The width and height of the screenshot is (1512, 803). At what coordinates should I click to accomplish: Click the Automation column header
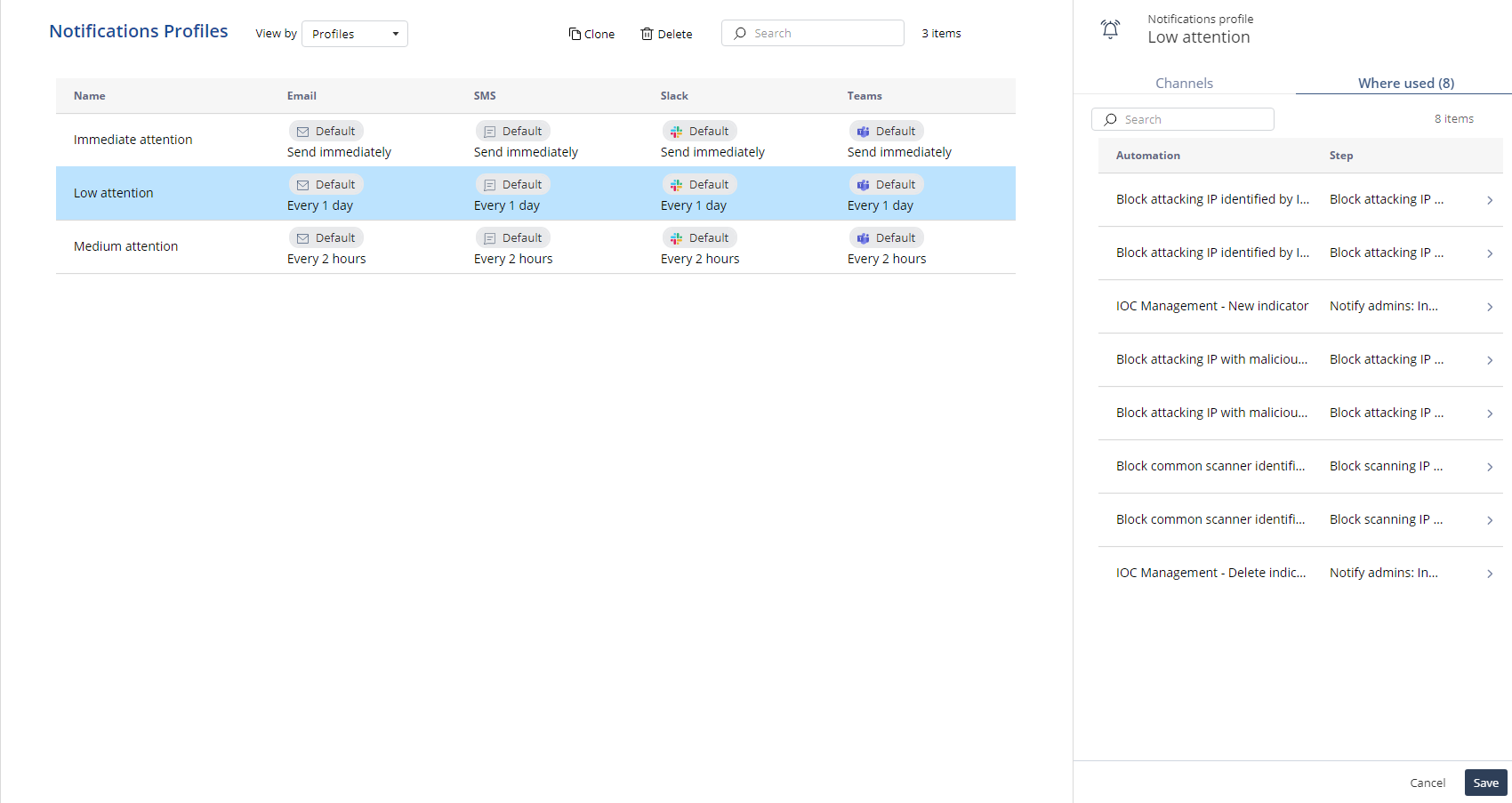[1148, 155]
